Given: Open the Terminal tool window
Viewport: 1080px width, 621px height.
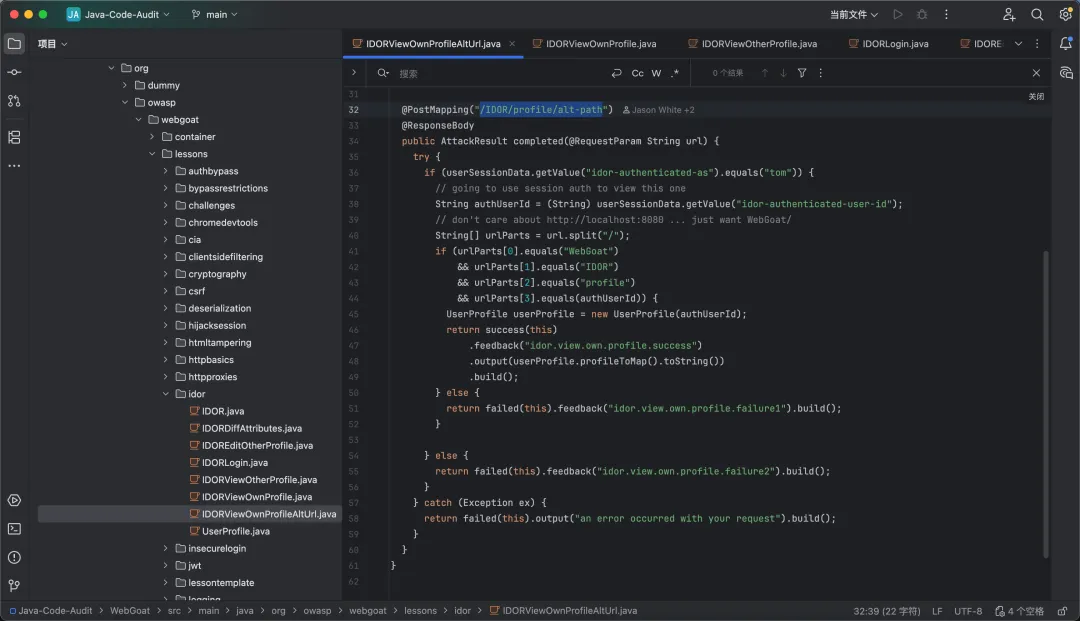Looking at the screenshot, I should [x=14, y=528].
